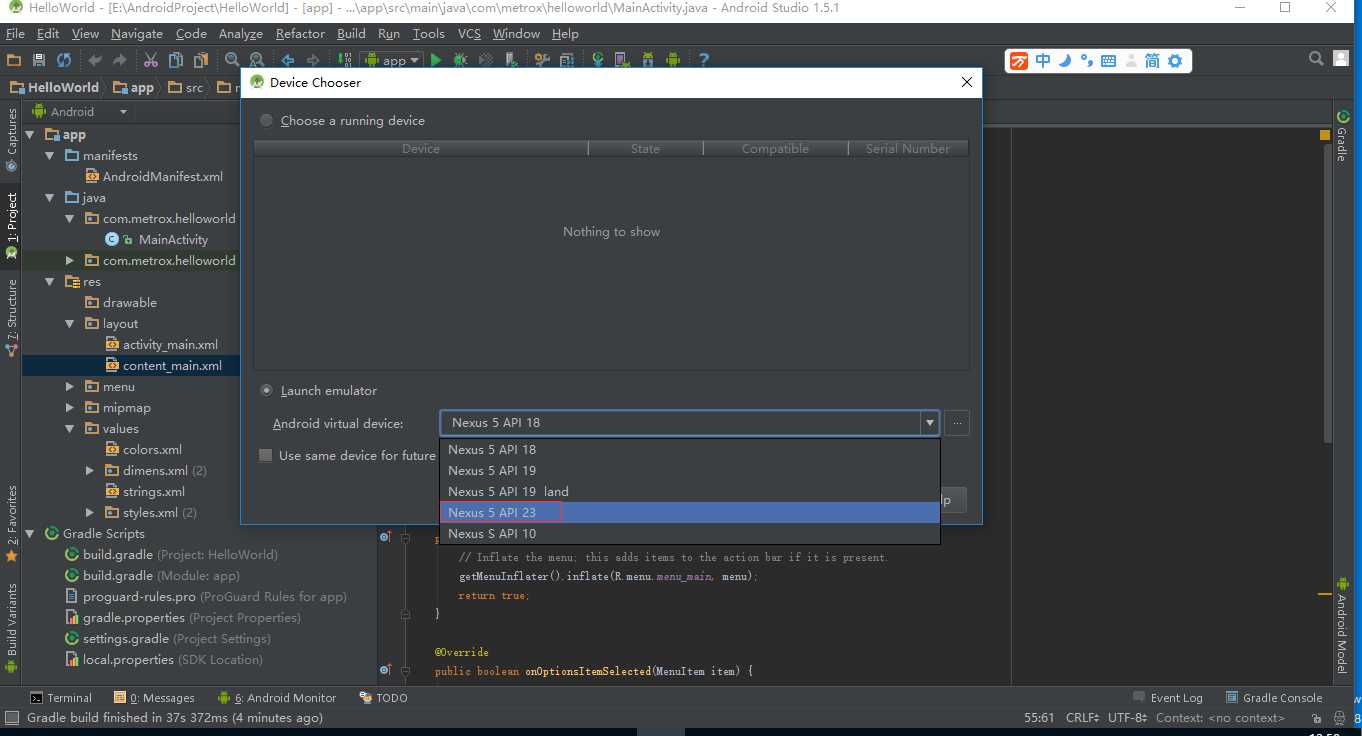Select Nexus 5 API 23 in the list
This screenshot has width=1362, height=736.
point(690,512)
